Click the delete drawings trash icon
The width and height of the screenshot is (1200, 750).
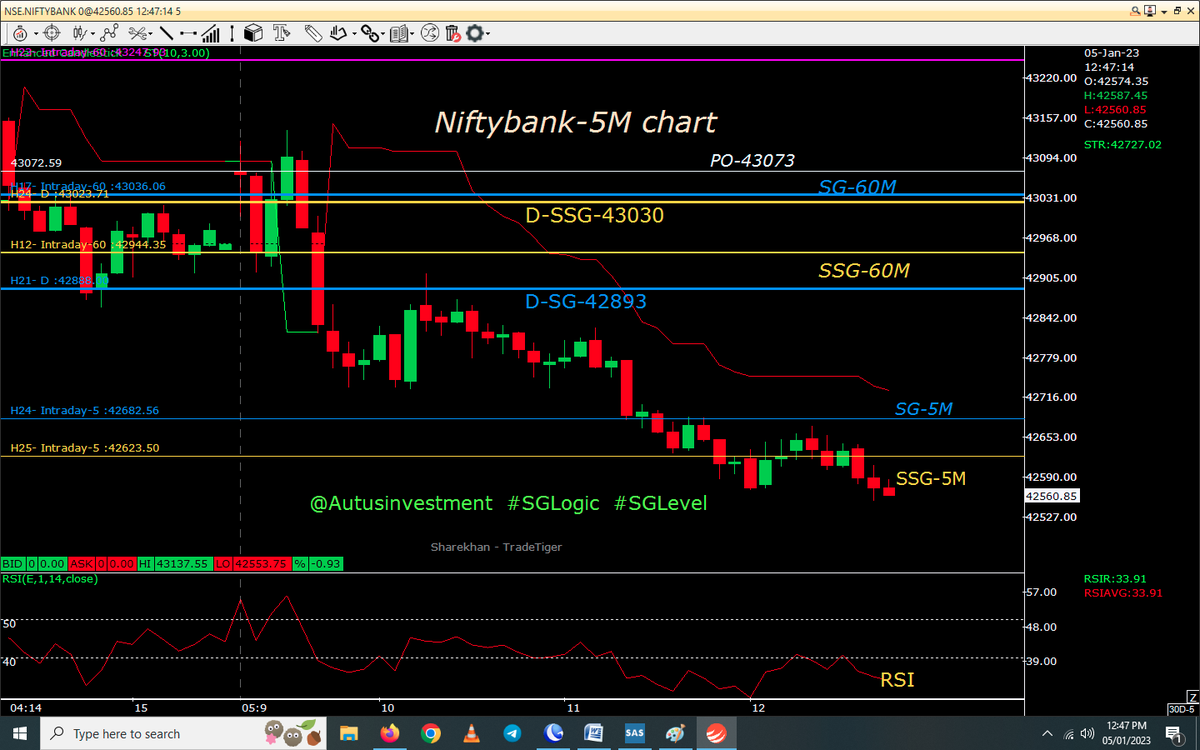point(452,32)
